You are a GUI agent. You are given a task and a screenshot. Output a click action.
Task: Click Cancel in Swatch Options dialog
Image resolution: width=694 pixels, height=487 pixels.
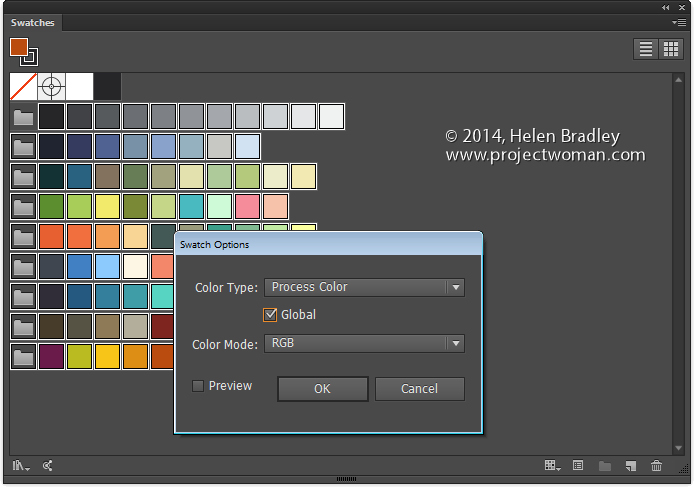pos(420,389)
